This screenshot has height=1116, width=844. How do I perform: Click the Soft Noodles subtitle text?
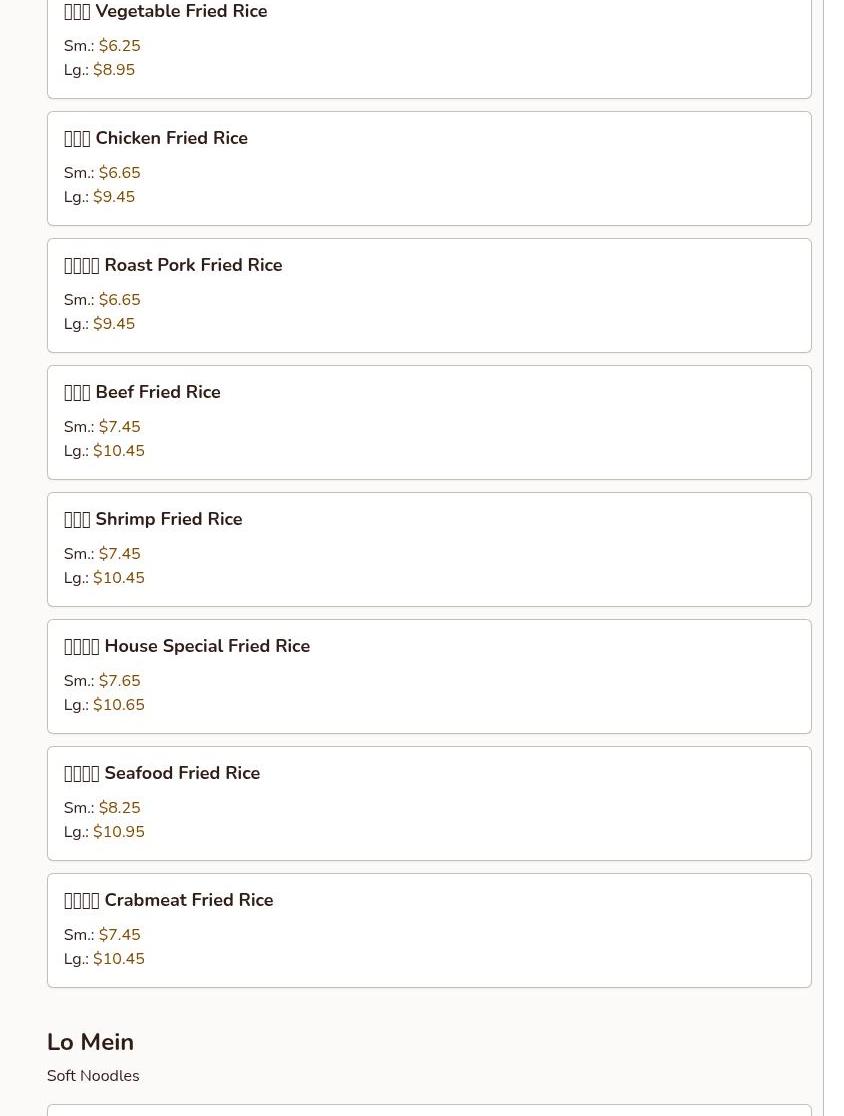point(93,1075)
